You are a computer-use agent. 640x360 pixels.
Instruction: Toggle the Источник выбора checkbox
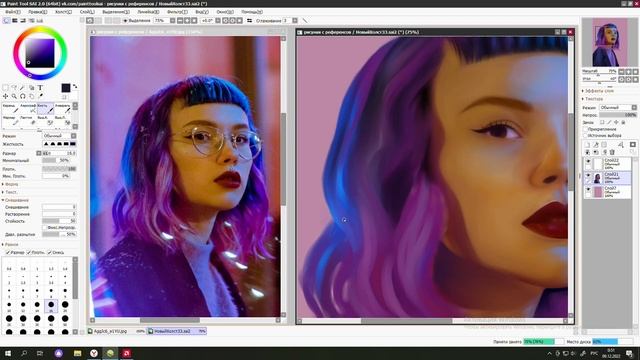[585, 136]
